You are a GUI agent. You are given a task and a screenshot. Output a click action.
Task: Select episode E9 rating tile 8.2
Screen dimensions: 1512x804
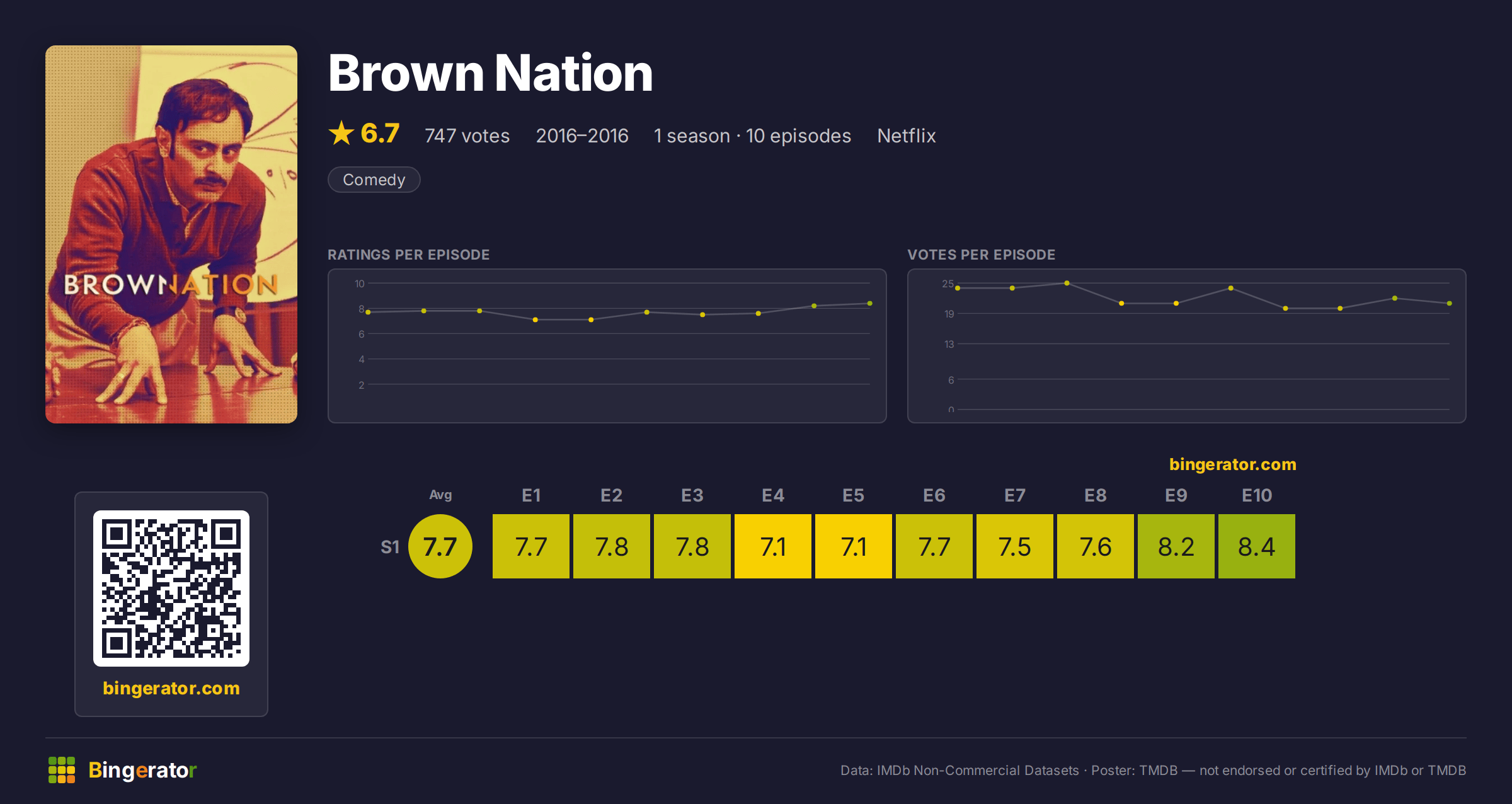point(1176,546)
